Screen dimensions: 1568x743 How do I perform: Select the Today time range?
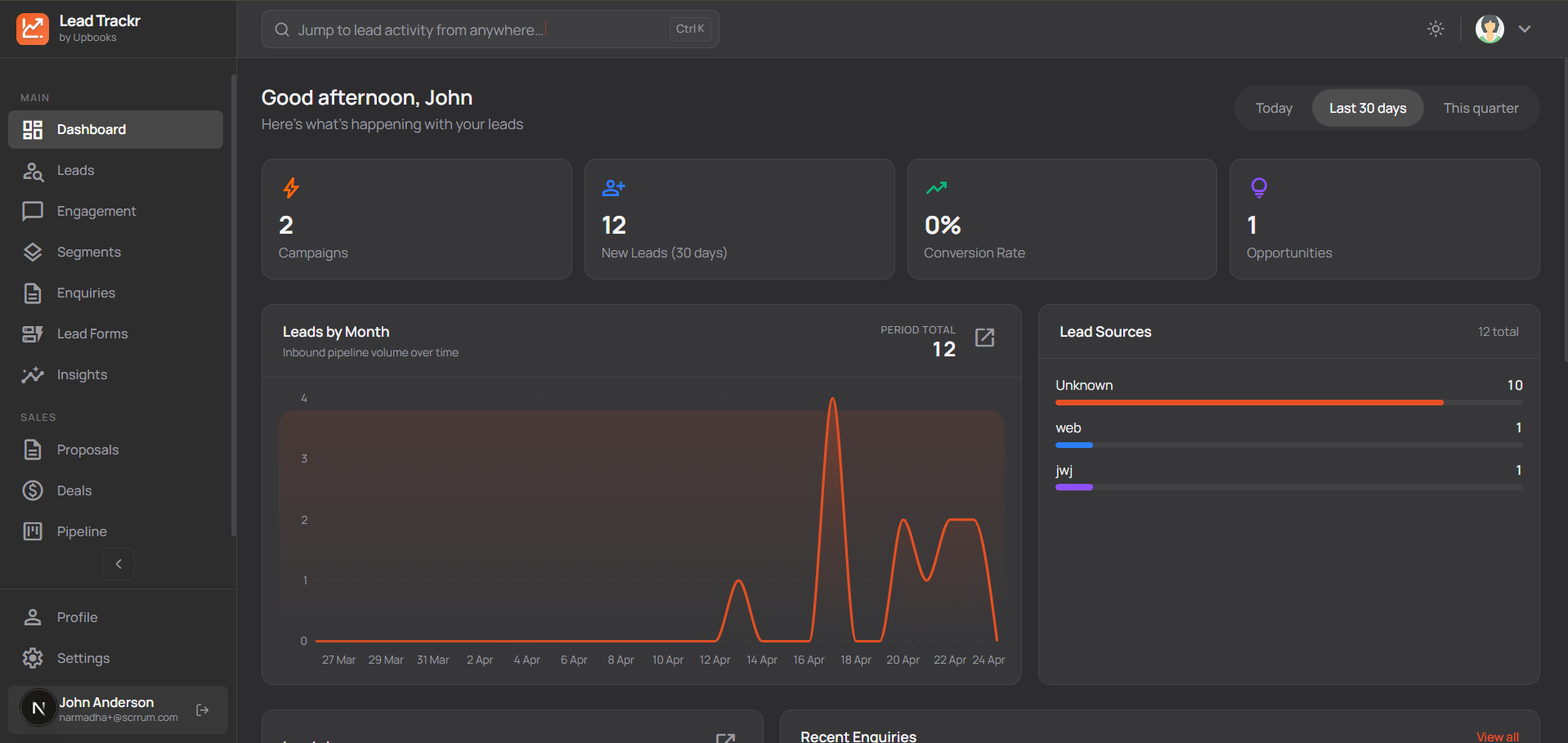pos(1274,108)
